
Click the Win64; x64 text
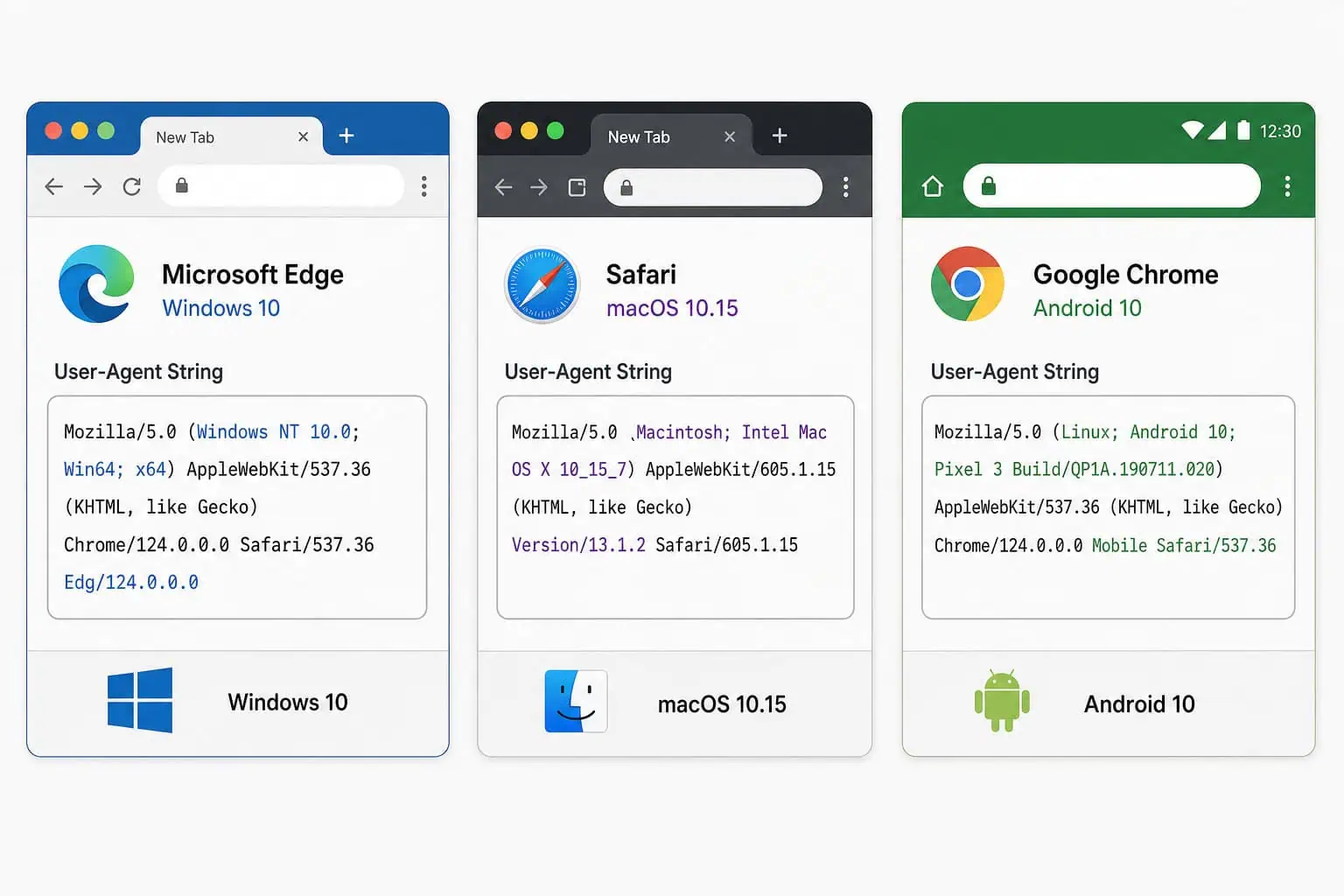click(x=115, y=469)
